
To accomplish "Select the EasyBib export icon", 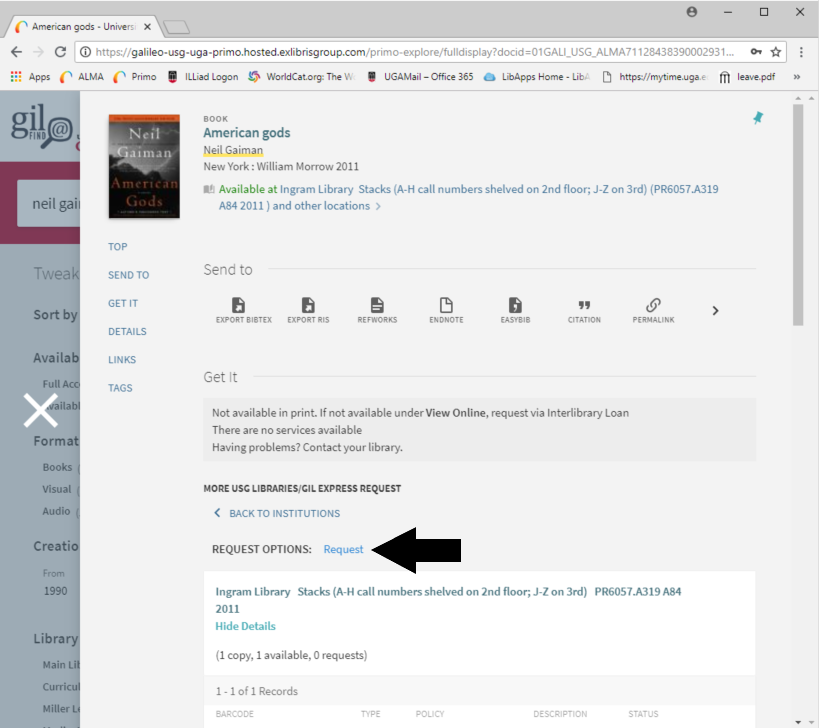I will 515,305.
